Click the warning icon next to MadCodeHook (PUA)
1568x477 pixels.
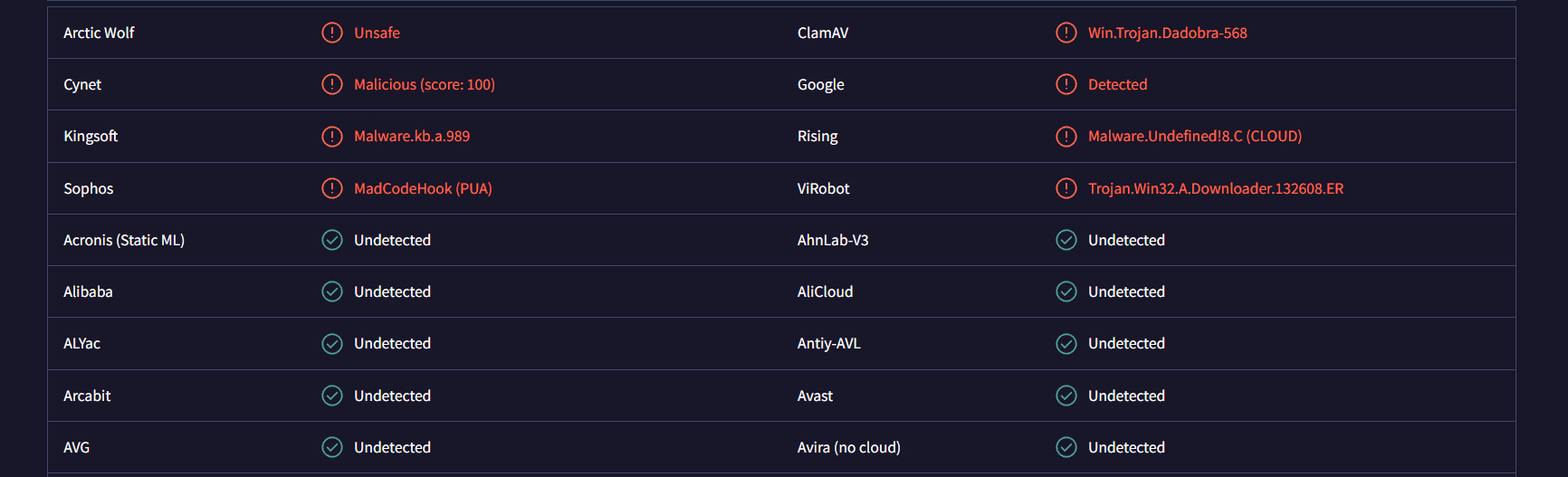[x=332, y=188]
